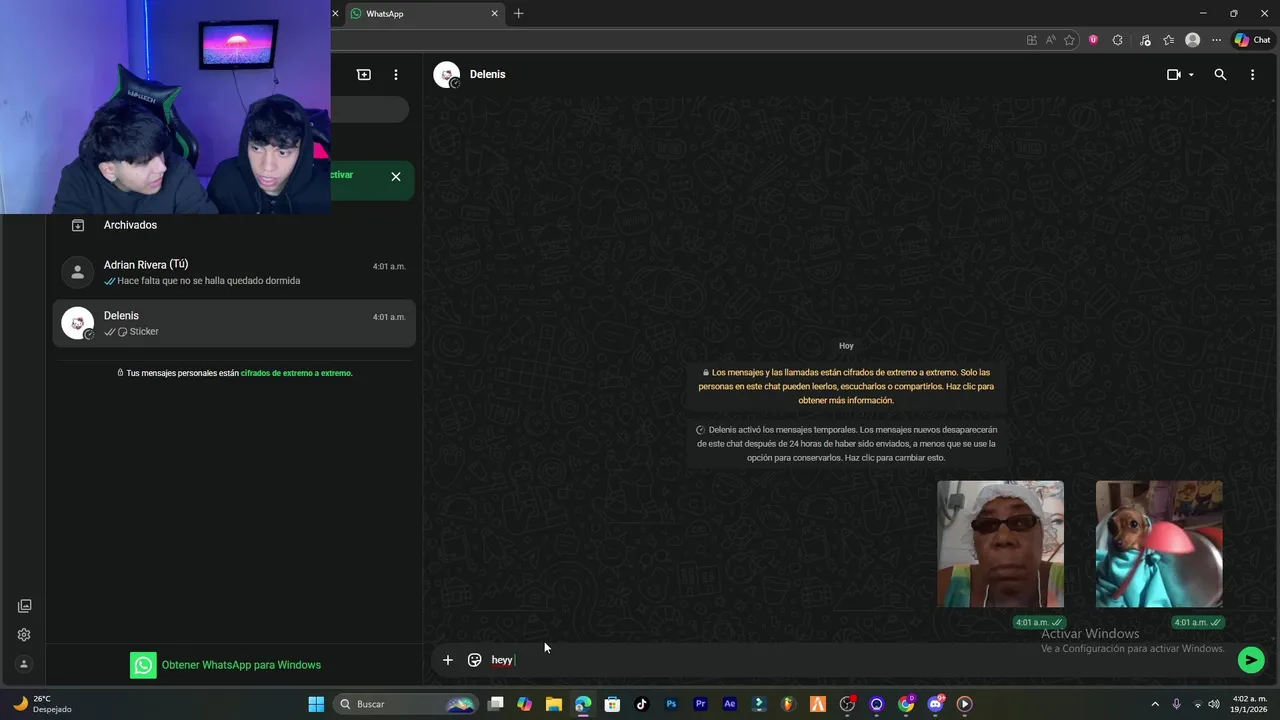Open the chat list three-dot menu

(396, 75)
